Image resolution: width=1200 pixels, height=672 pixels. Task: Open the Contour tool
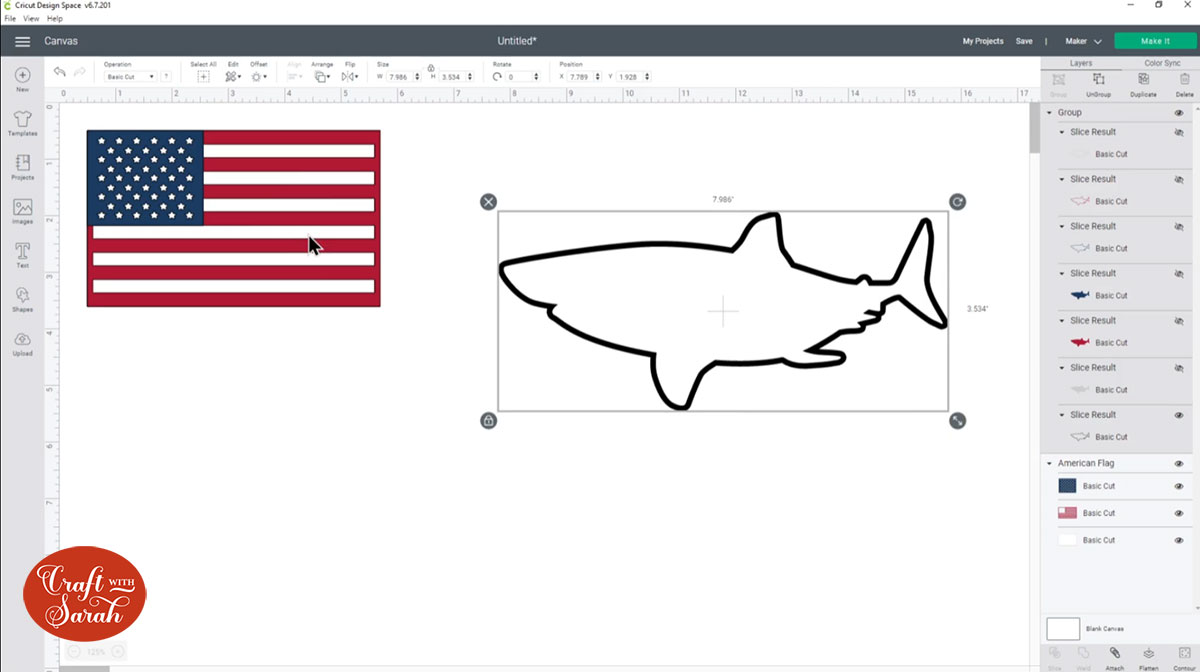[1184, 653]
